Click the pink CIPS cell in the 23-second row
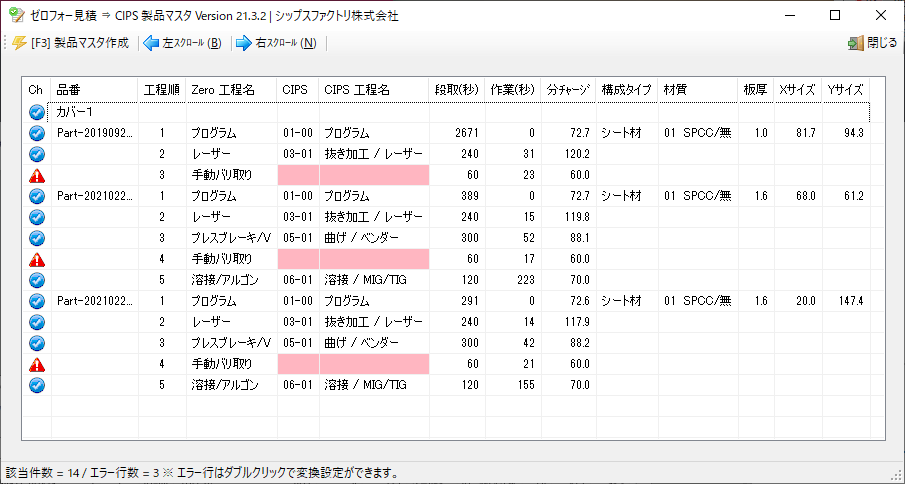Image resolution: width=905 pixels, height=484 pixels. 298,175
